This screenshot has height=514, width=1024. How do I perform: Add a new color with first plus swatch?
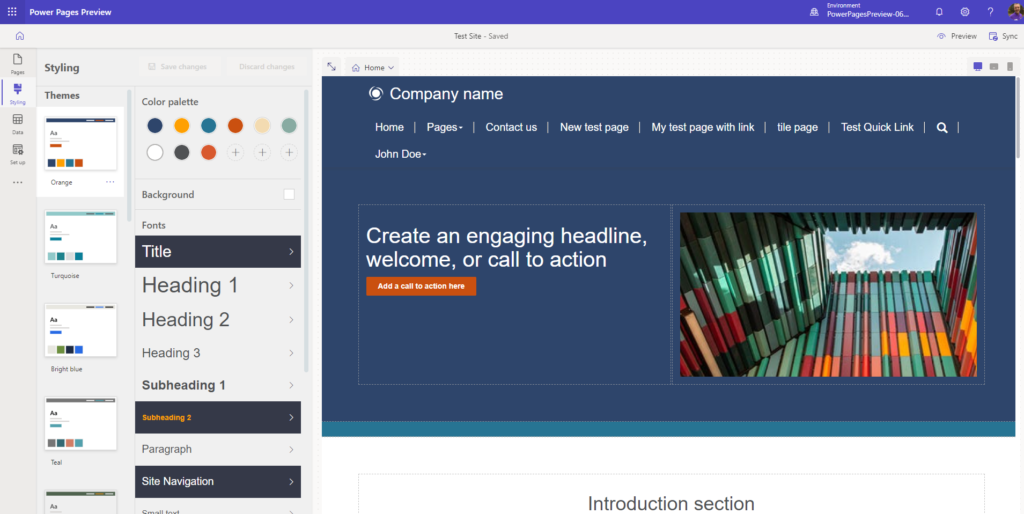pos(235,153)
